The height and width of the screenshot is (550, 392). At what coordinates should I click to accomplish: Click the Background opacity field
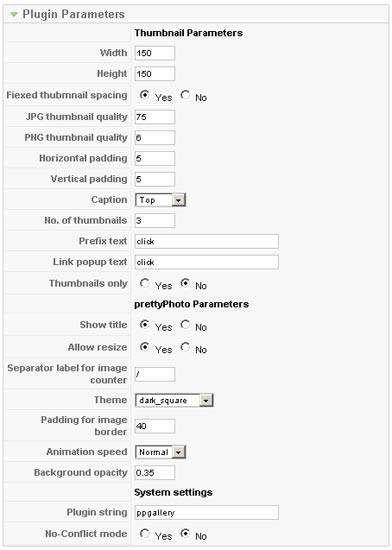pos(155,473)
